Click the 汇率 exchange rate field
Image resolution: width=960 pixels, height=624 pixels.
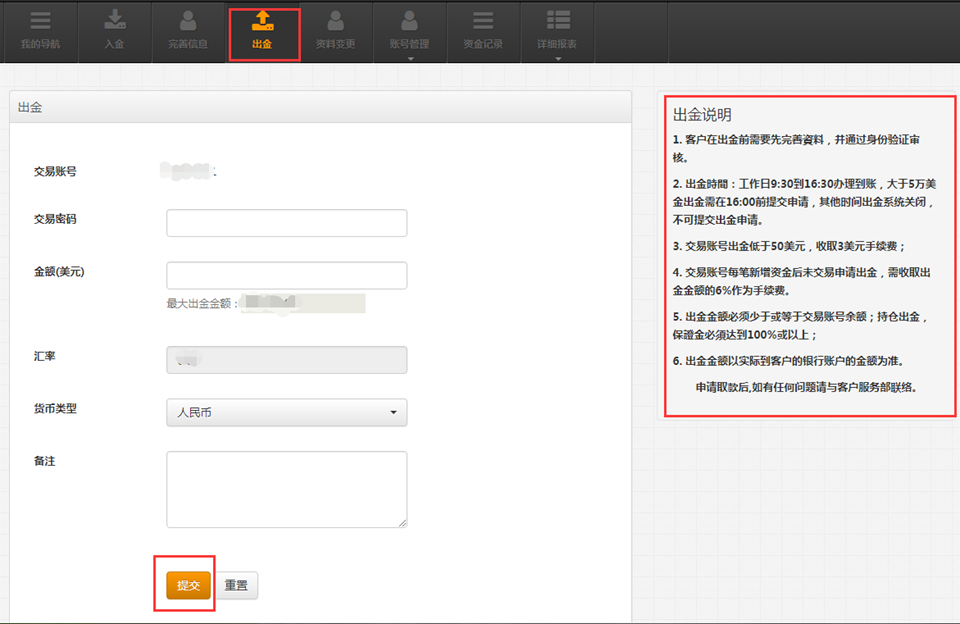tap(286, 360)
